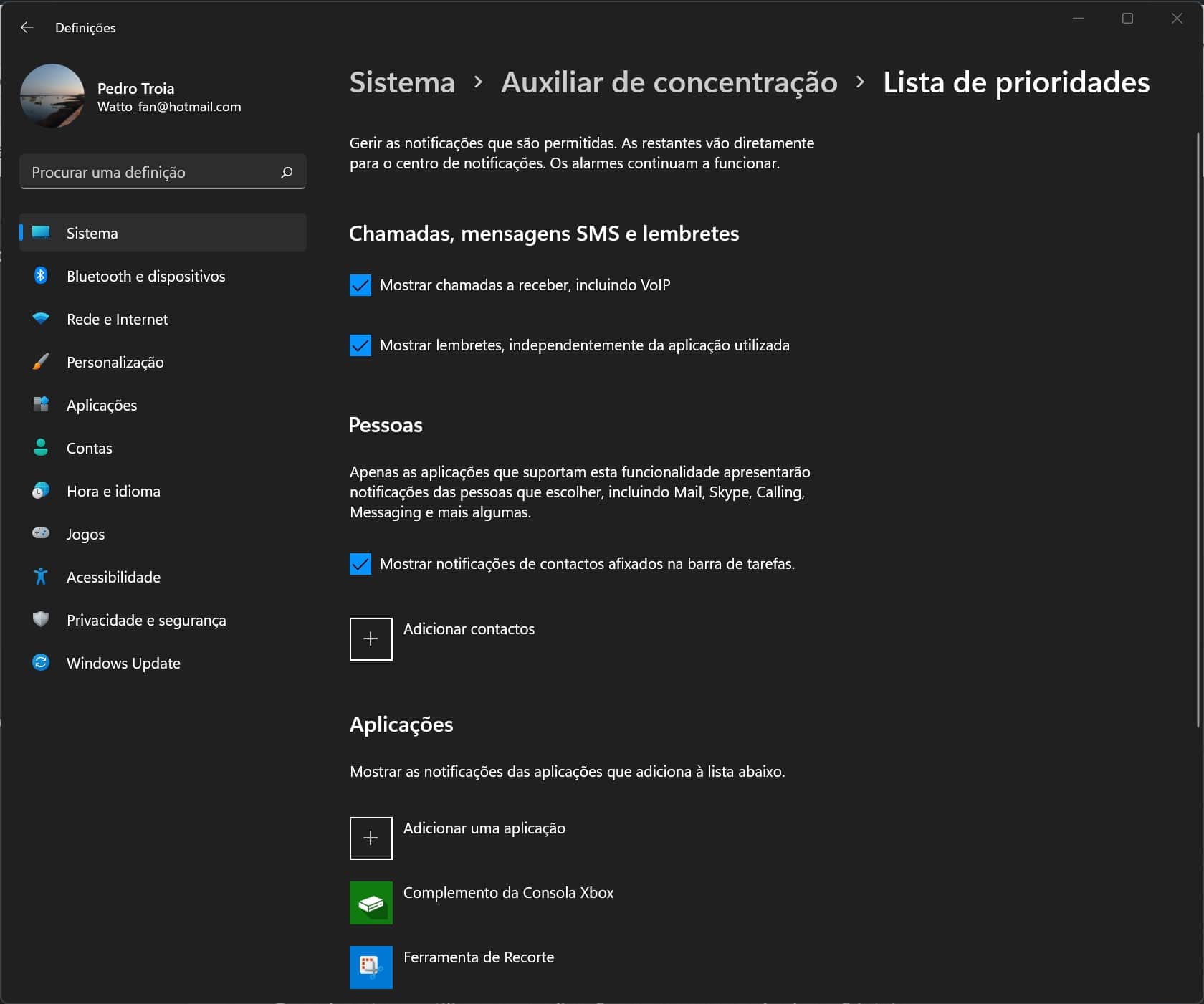Open Windows Update from the sidebar
Screen dimensions: 1204x1004
tap(123, 663)
